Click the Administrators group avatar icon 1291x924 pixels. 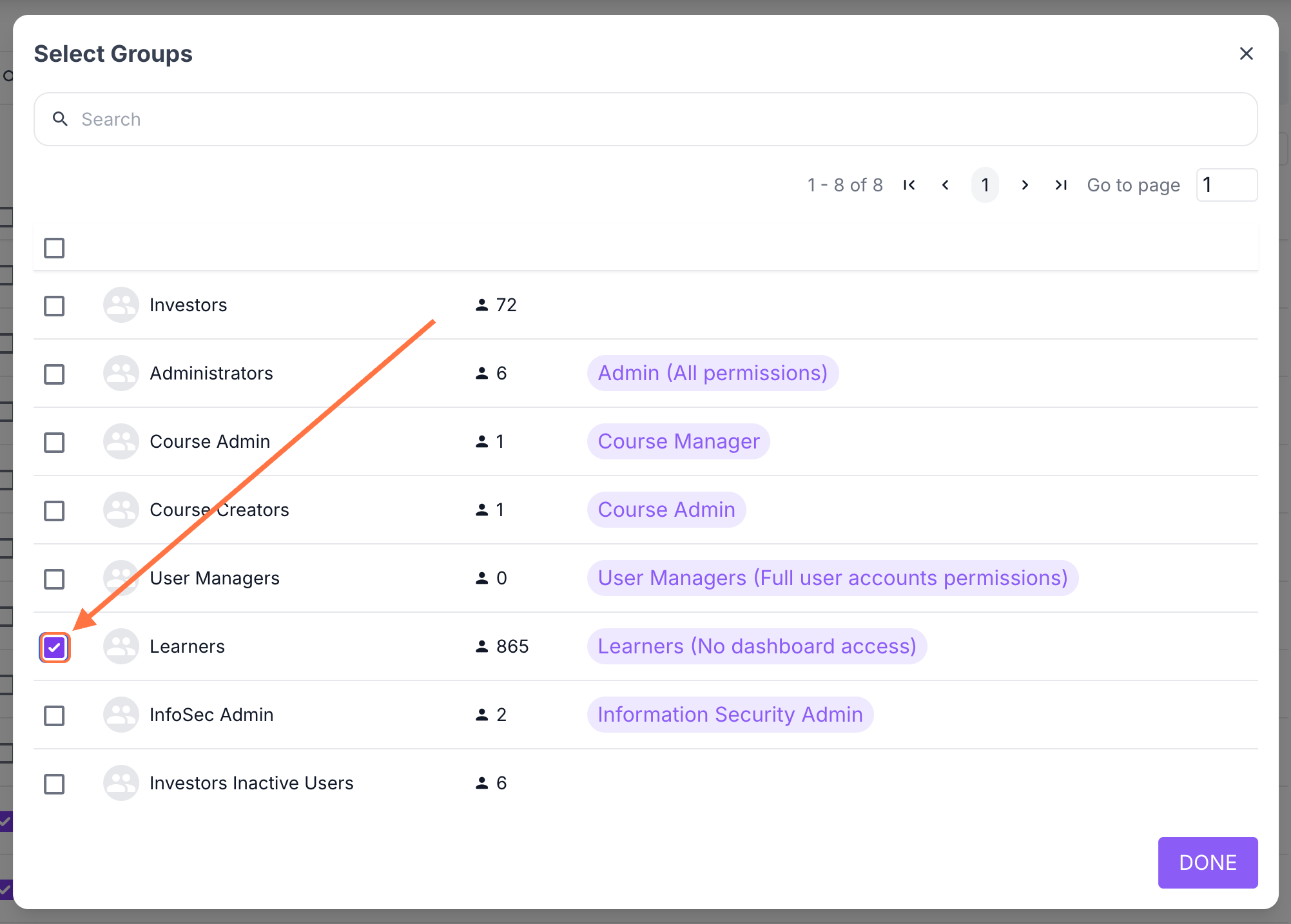point(121,373)
